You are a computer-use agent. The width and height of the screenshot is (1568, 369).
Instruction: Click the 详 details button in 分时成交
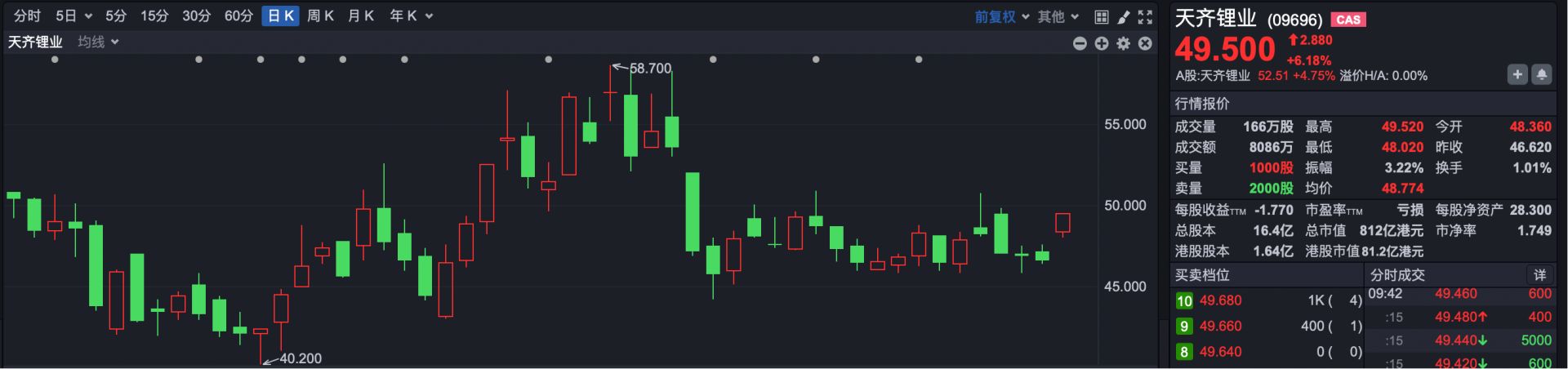[x=1539, y=275]
